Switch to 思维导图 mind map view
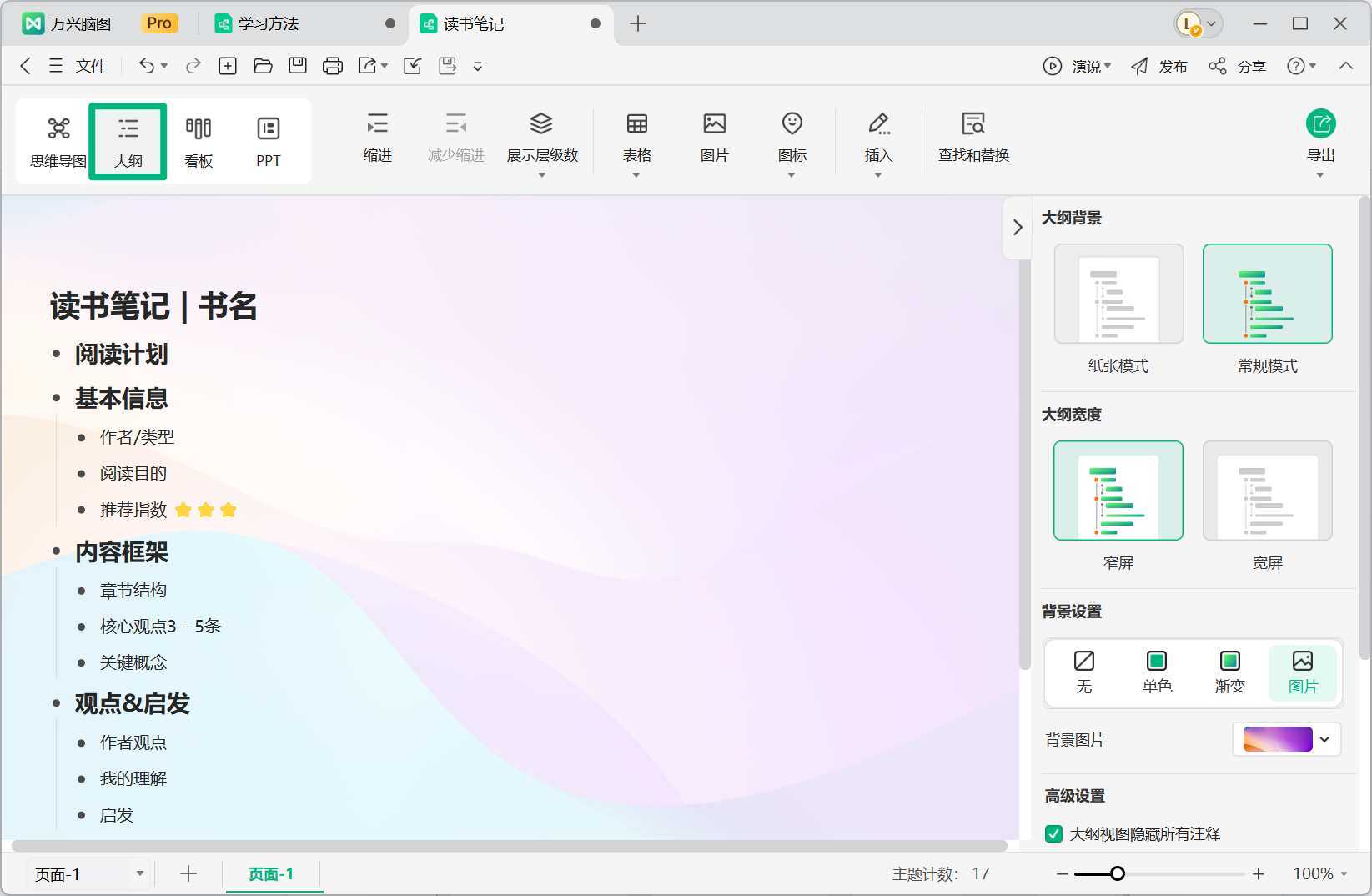Screen dimensions: 1372x896 (x=58, y=142)
